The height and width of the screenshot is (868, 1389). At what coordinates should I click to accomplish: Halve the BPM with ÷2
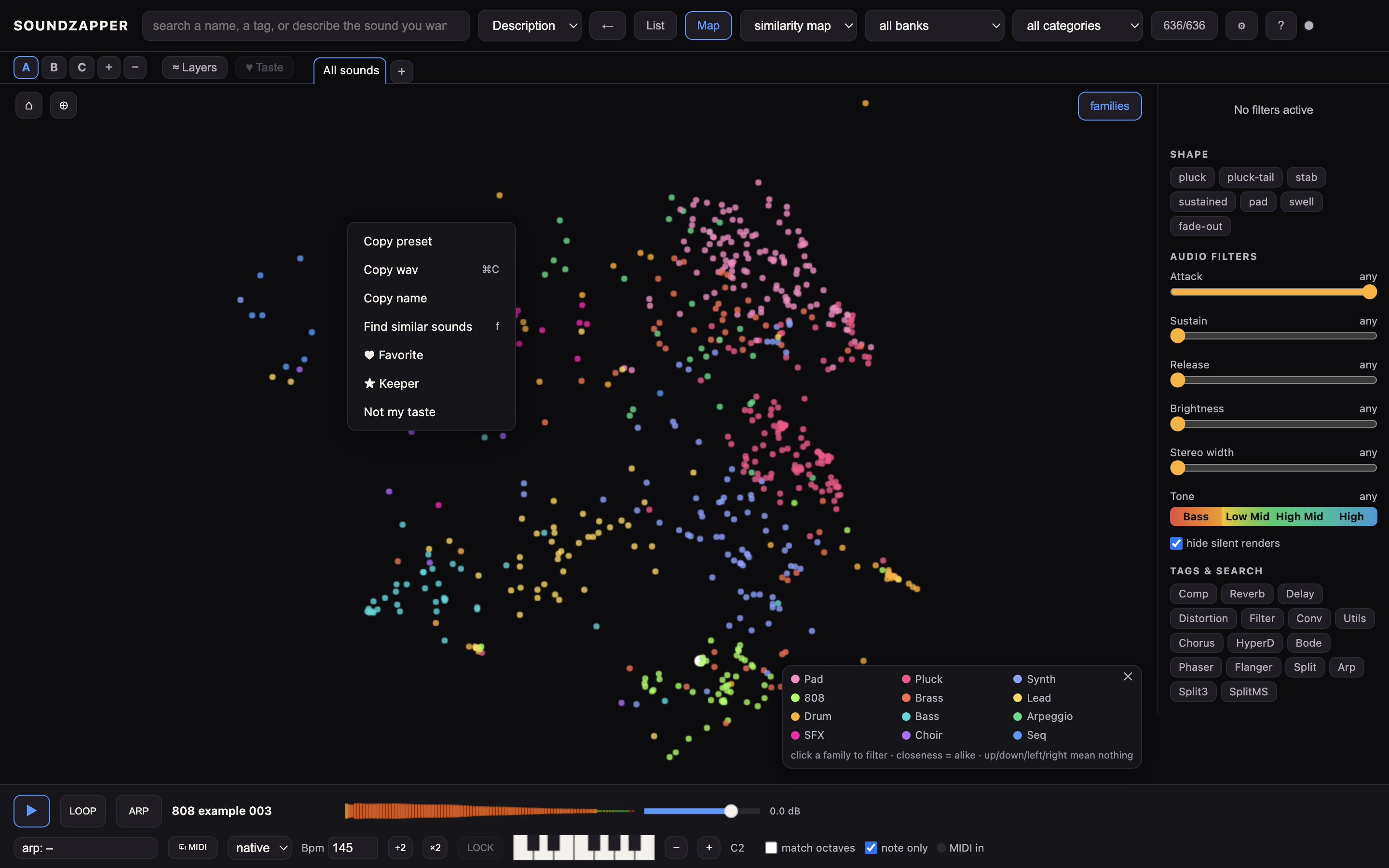tap(400, 848)
